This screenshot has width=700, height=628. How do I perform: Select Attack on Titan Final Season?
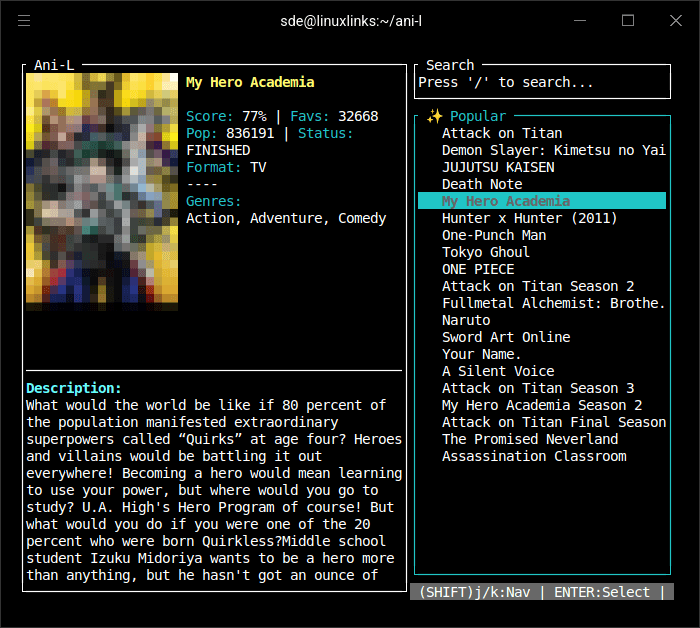554,422
